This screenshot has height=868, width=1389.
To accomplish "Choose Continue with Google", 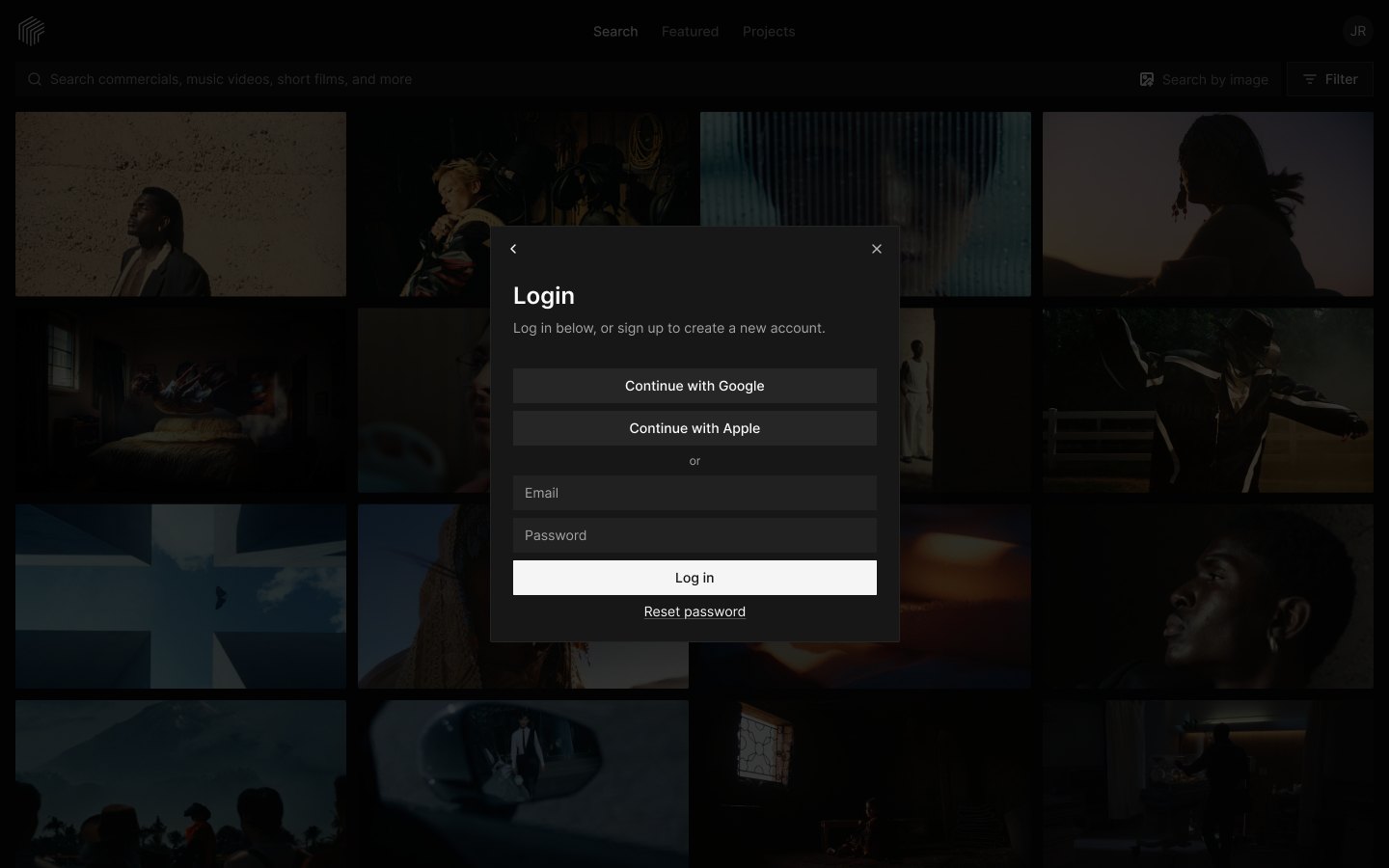I will 694,386.
